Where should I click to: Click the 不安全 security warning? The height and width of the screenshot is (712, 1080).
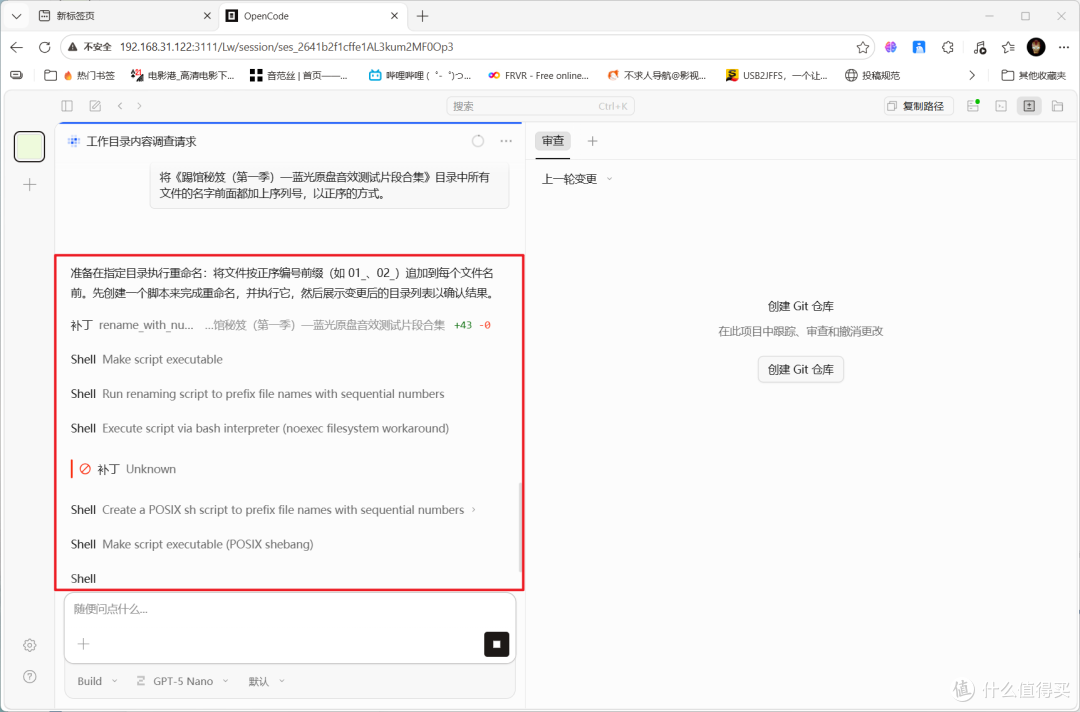tap(90, 47)
